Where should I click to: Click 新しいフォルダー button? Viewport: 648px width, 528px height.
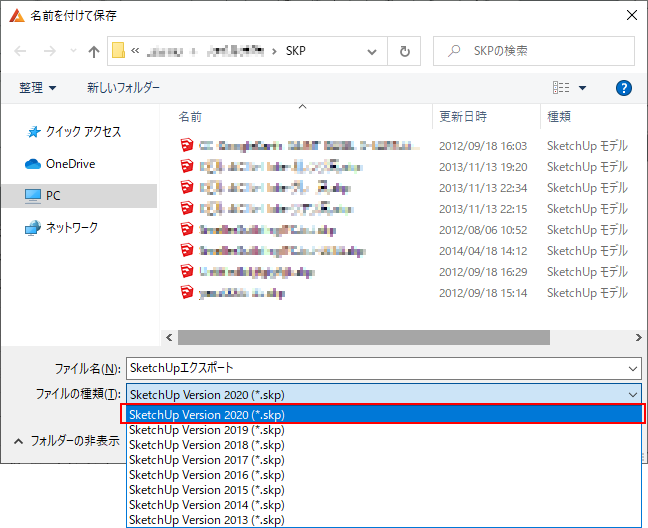point(123,88)
